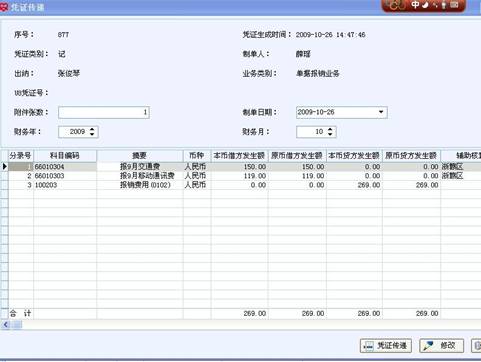Click the 报9月交通费 summary cell
The image size is (481, 362).
point(140,167)
